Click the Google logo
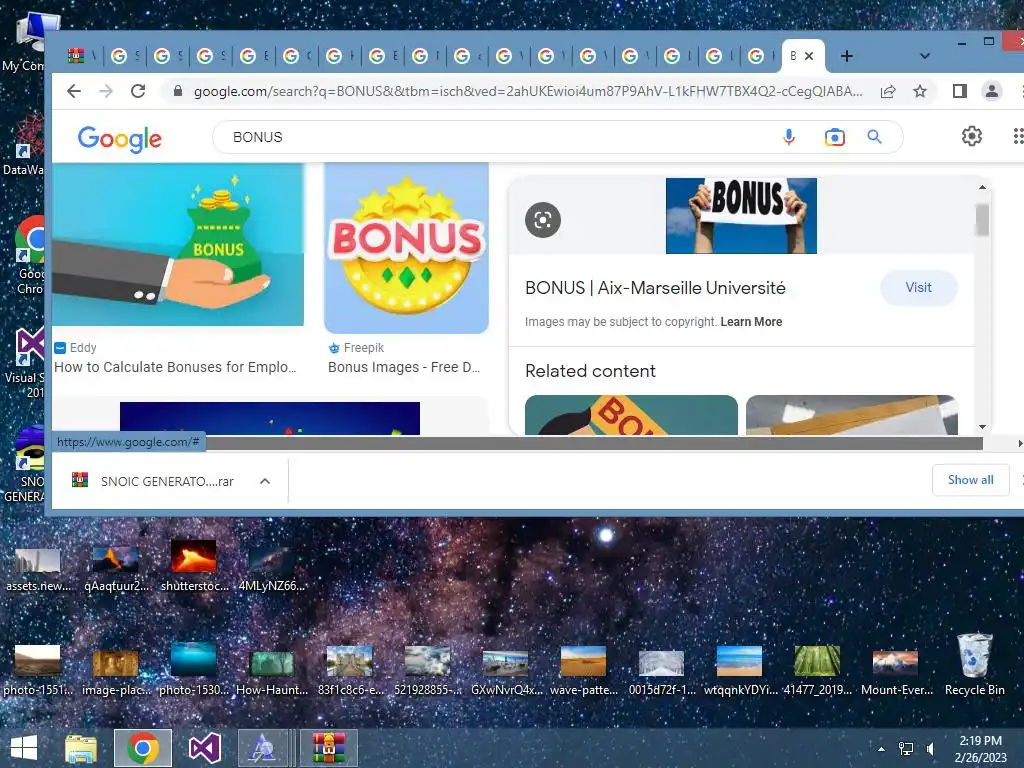Image resolution: width=1024 pixels, height=768 pixels. [x=120, y=138]
